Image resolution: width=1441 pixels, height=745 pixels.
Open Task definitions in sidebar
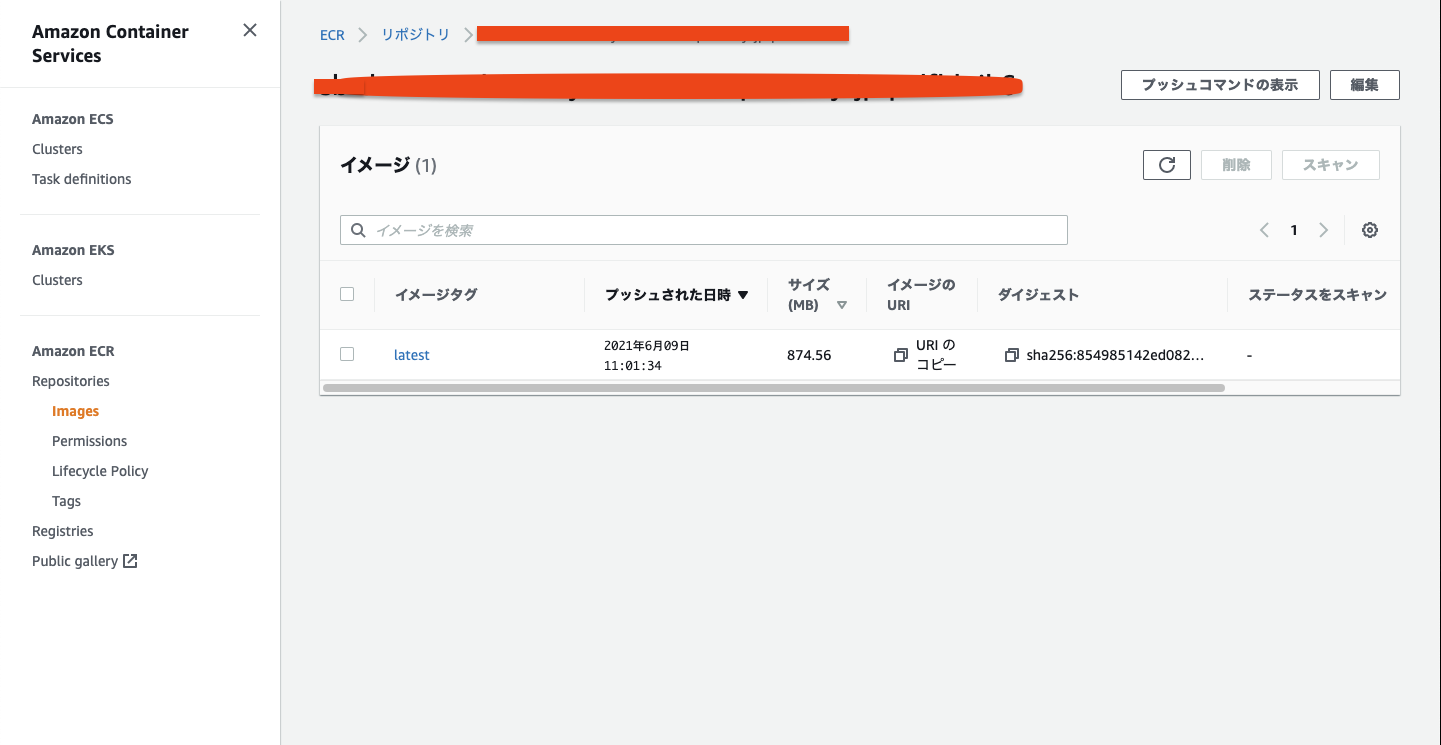[x=82, y=179]
